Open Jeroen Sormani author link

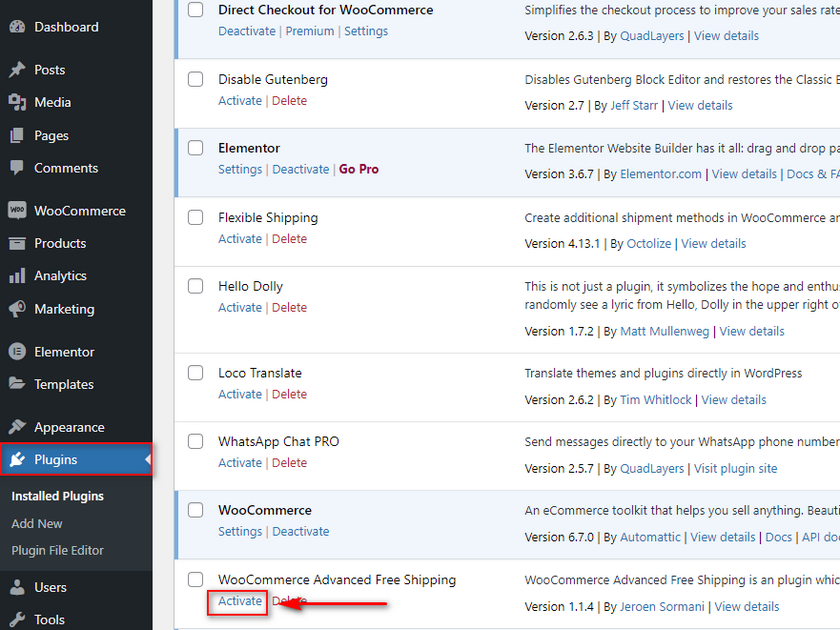pyautogui.click(x=662, y=607)
